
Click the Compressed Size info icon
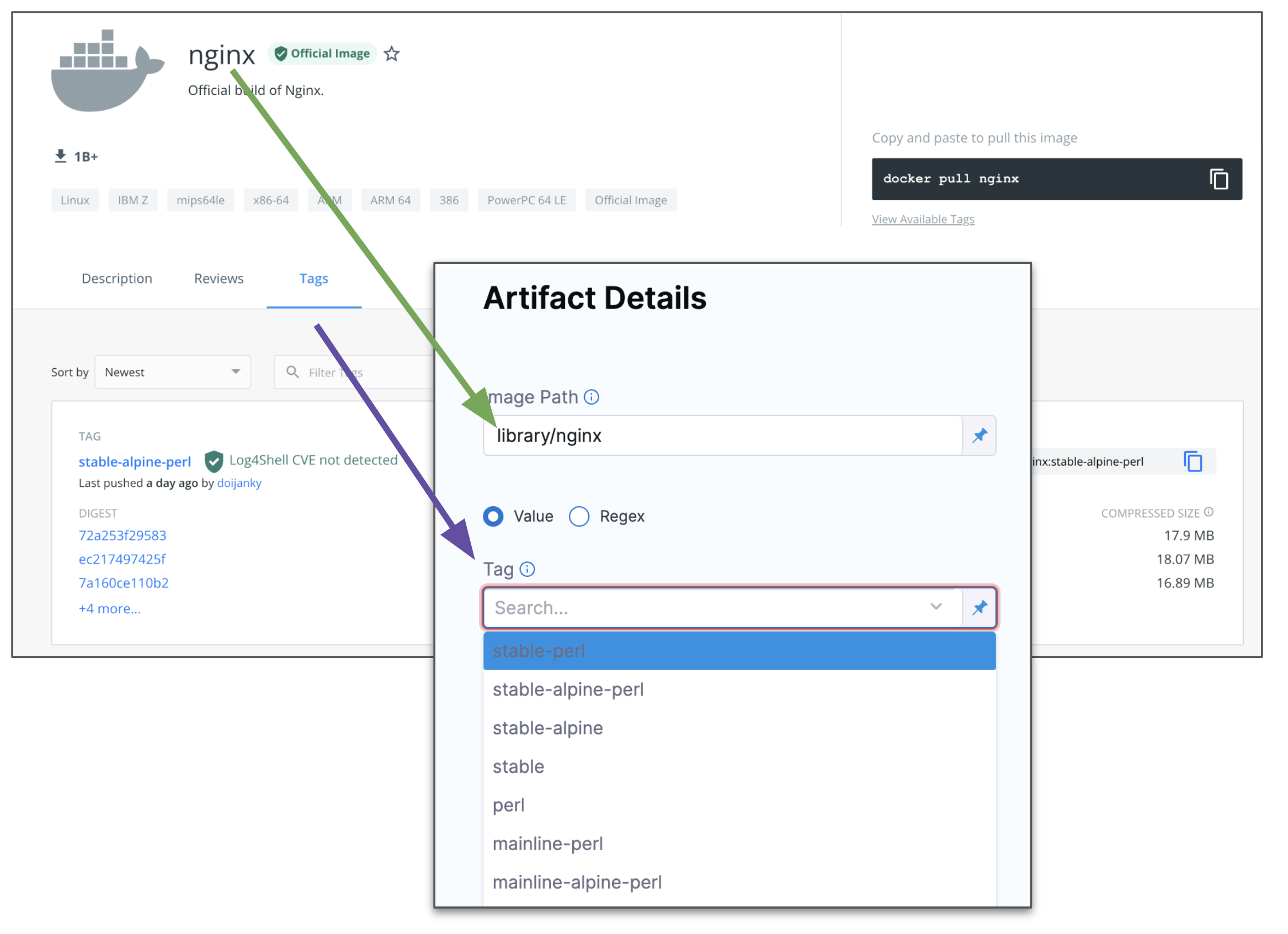pos(1209,512)
